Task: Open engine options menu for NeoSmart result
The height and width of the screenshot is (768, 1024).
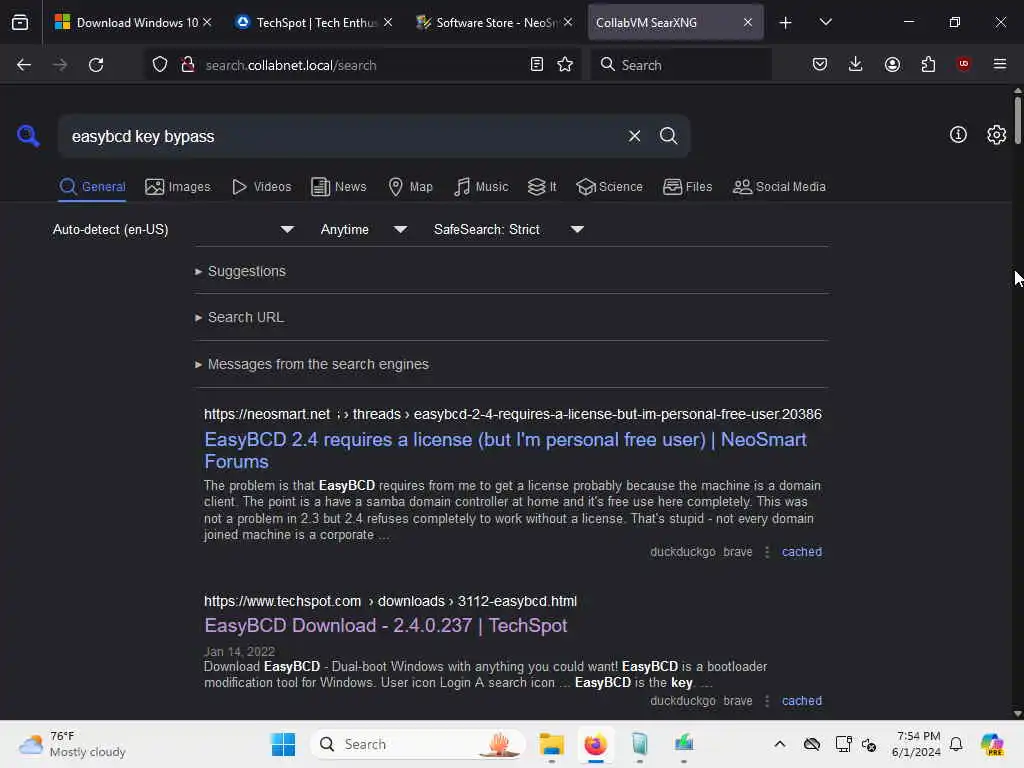Action: (x=767, y=552)
